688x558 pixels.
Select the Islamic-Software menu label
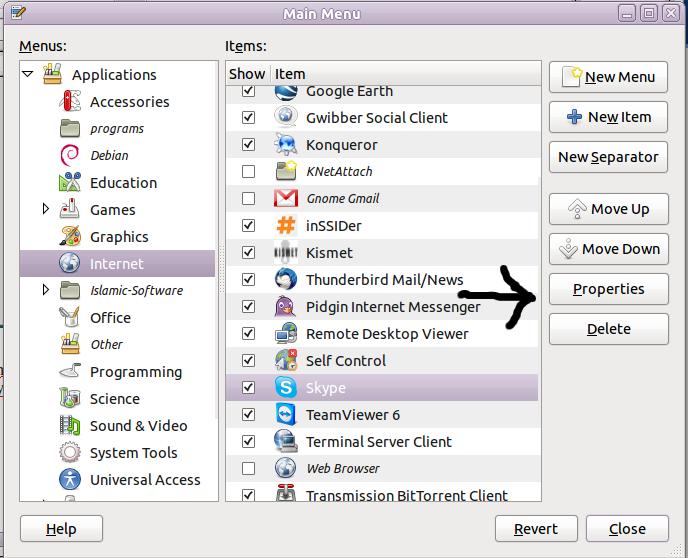[136, 290]
